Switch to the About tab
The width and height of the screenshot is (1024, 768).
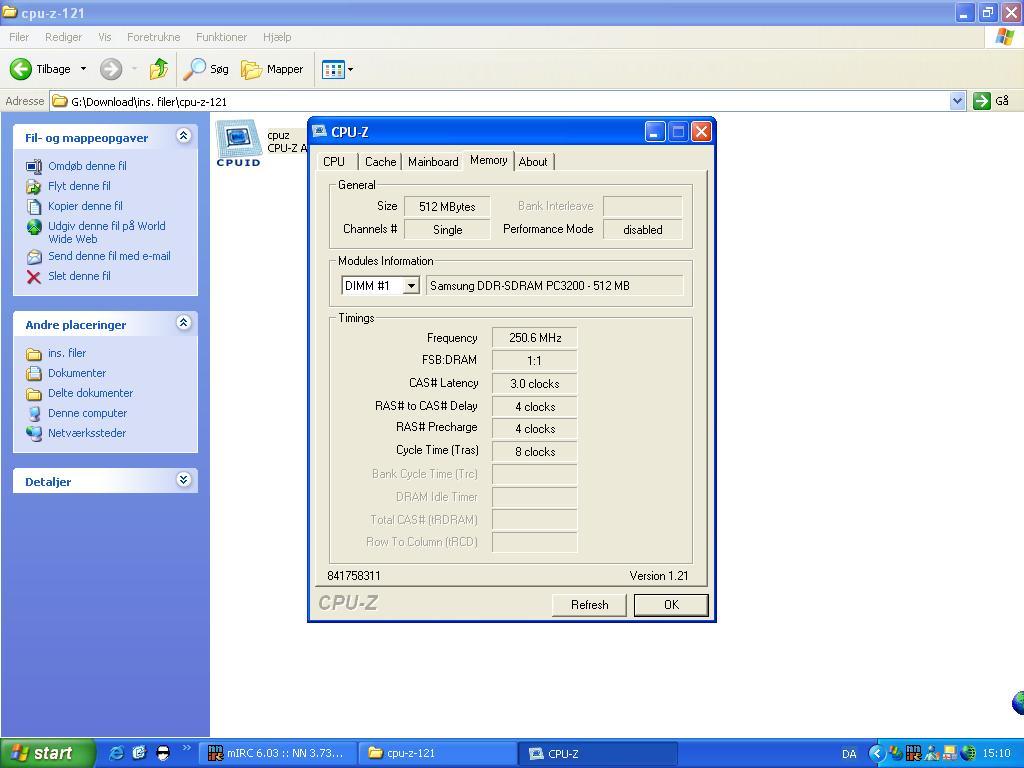pos(533,161)
